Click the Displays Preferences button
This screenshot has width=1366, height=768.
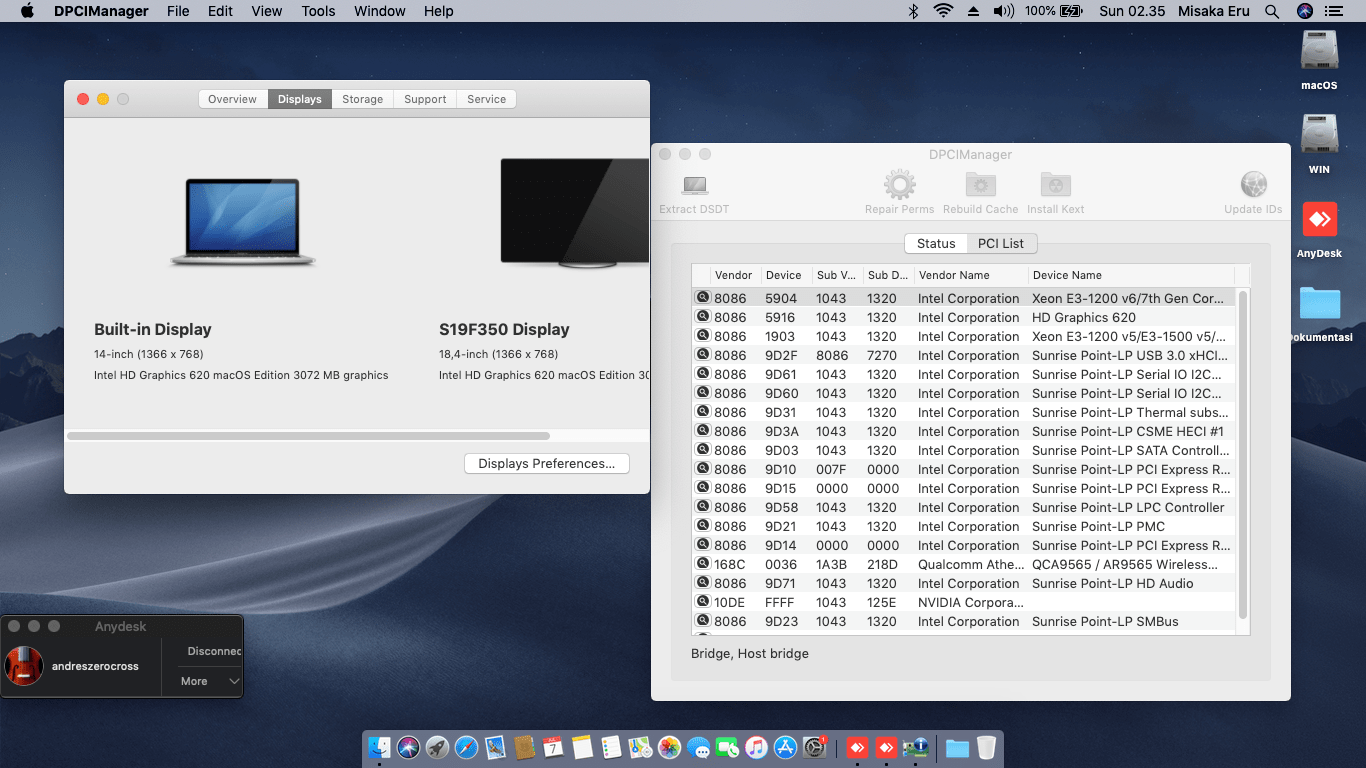[x=546, y=463]
